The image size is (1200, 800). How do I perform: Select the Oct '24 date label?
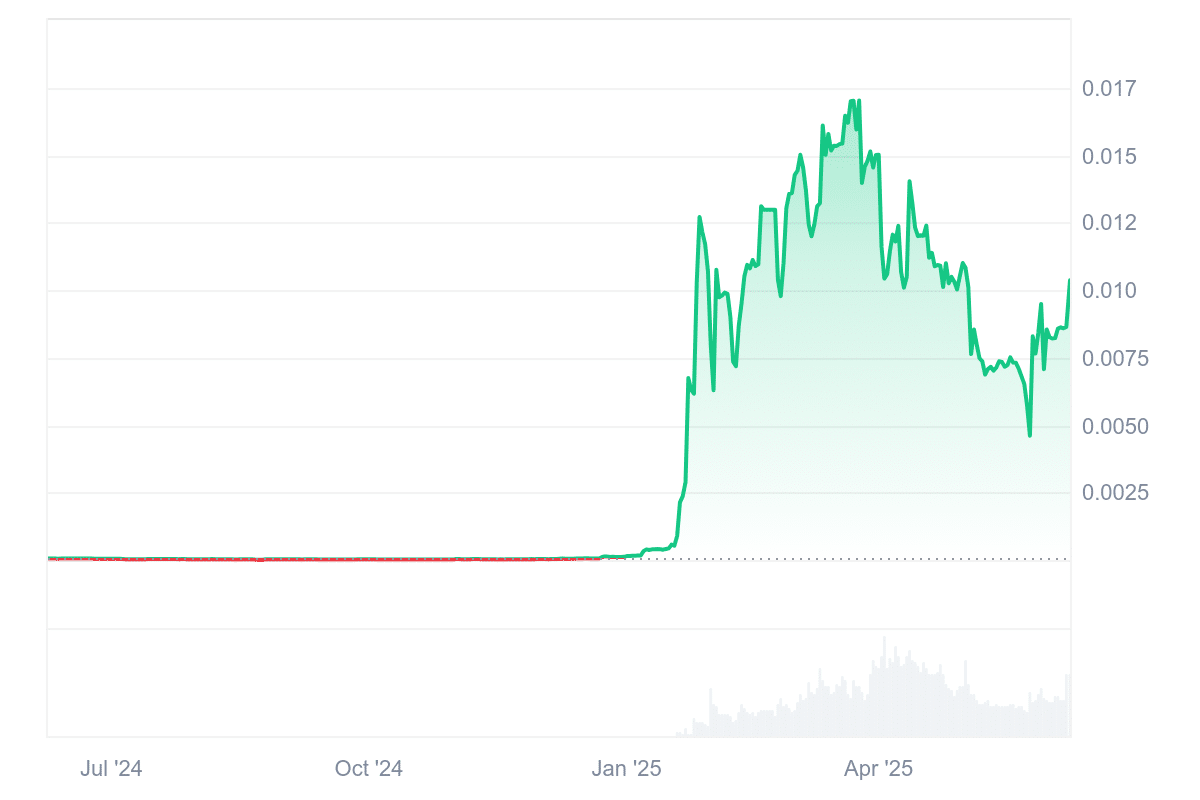click(x=368, y=769)
